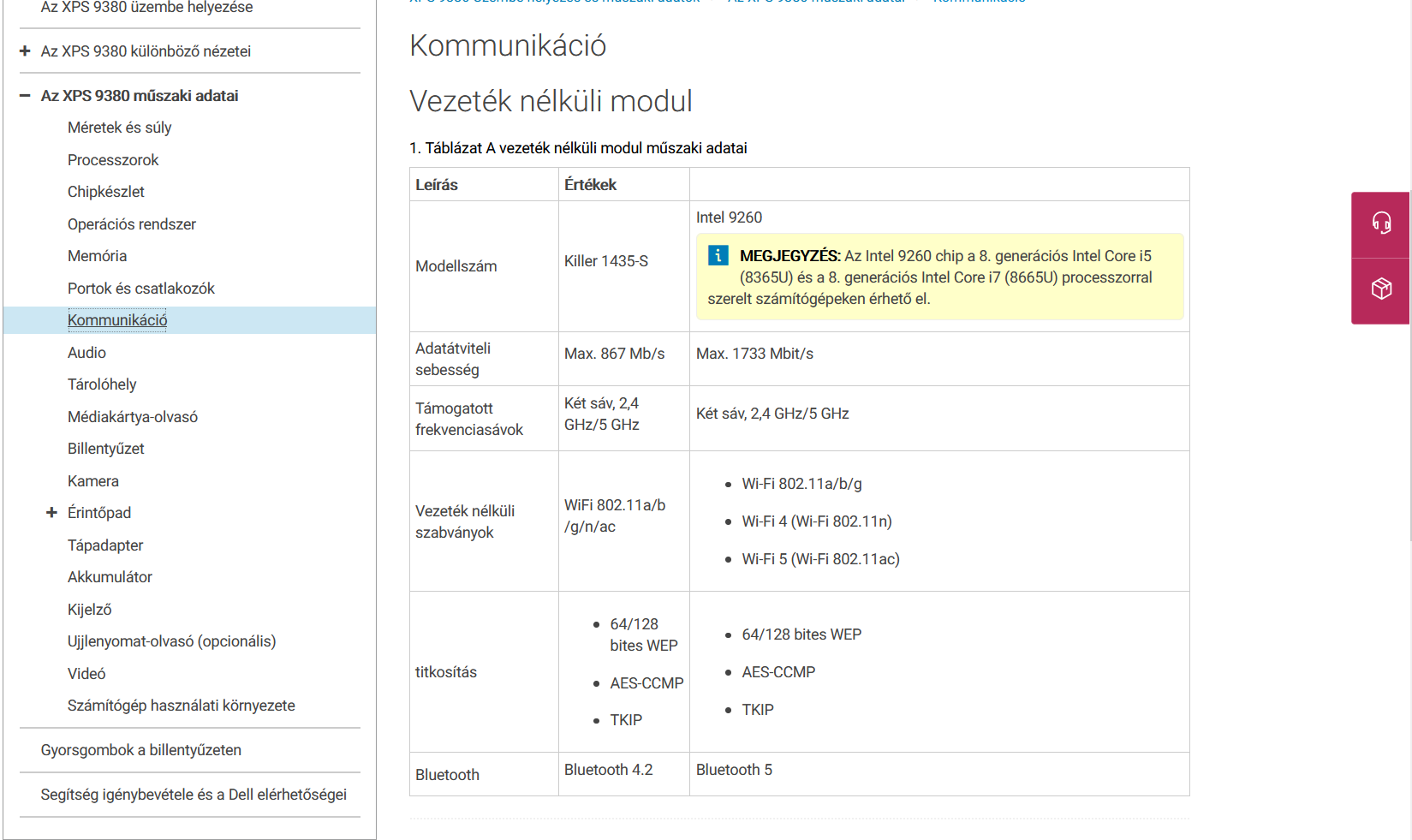
Task: Open Portok és csatlakozók page
Action: 141,289
